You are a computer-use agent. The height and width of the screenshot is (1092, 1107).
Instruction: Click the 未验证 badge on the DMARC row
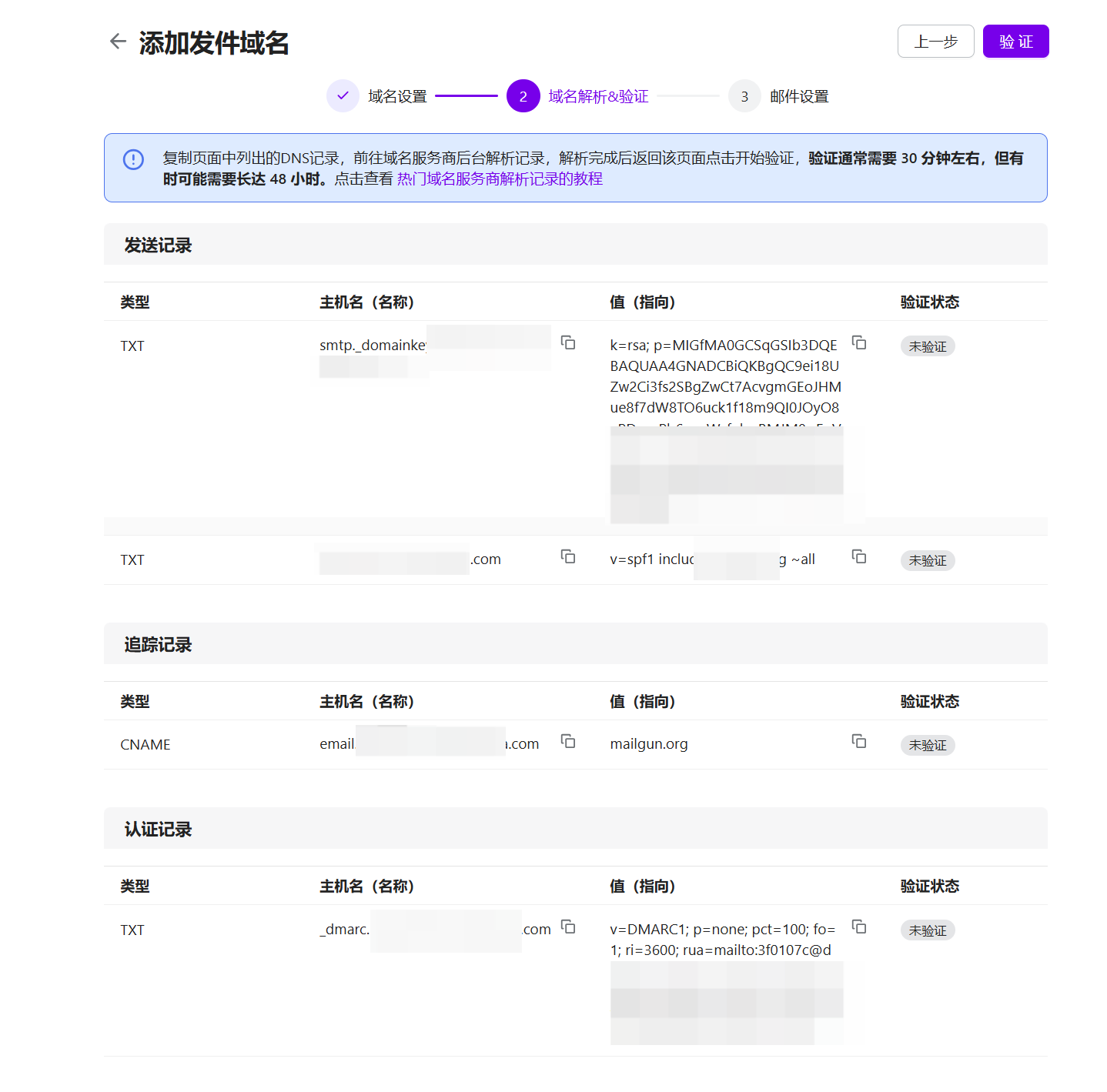(928, 930)
